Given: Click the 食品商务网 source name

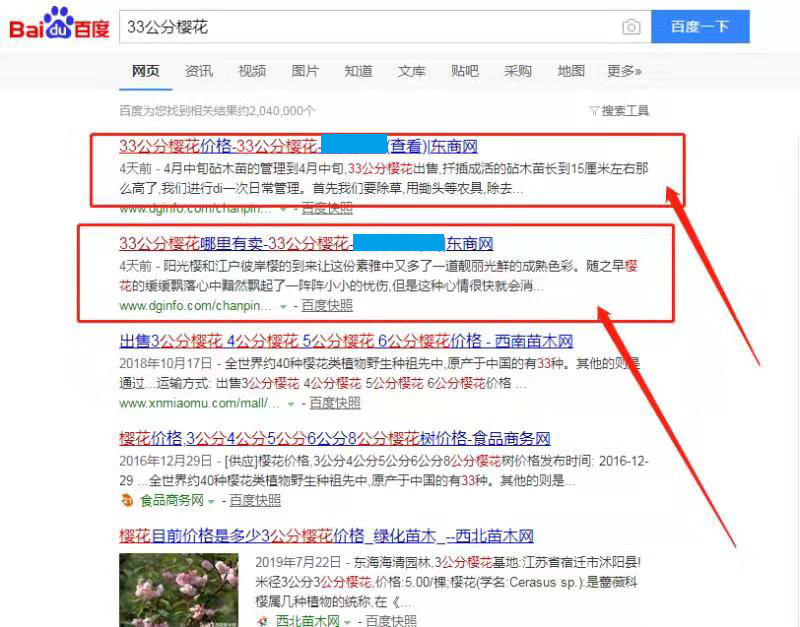Looking at the screenshot, I should (x=172, y=500).
